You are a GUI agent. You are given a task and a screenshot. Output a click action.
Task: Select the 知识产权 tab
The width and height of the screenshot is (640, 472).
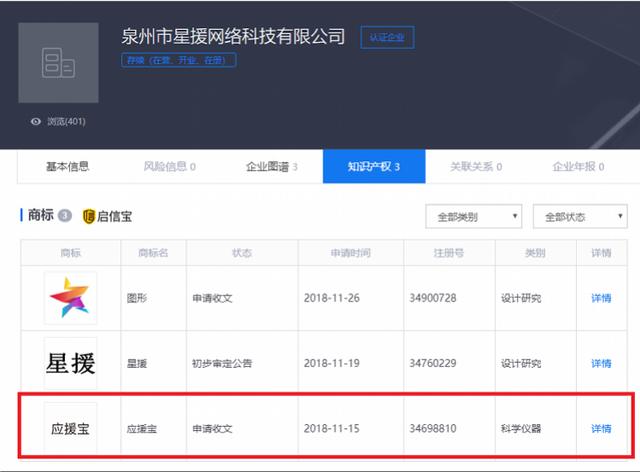point(374,167)
